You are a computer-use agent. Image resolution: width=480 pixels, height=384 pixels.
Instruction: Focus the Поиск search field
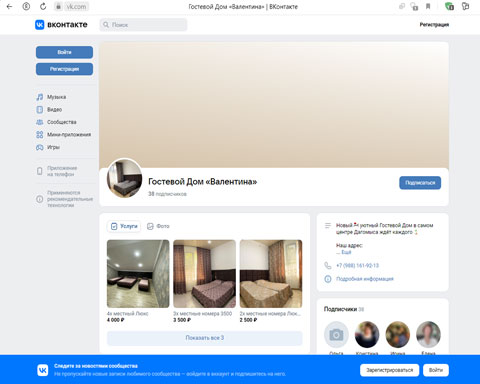tap(143, 25)
